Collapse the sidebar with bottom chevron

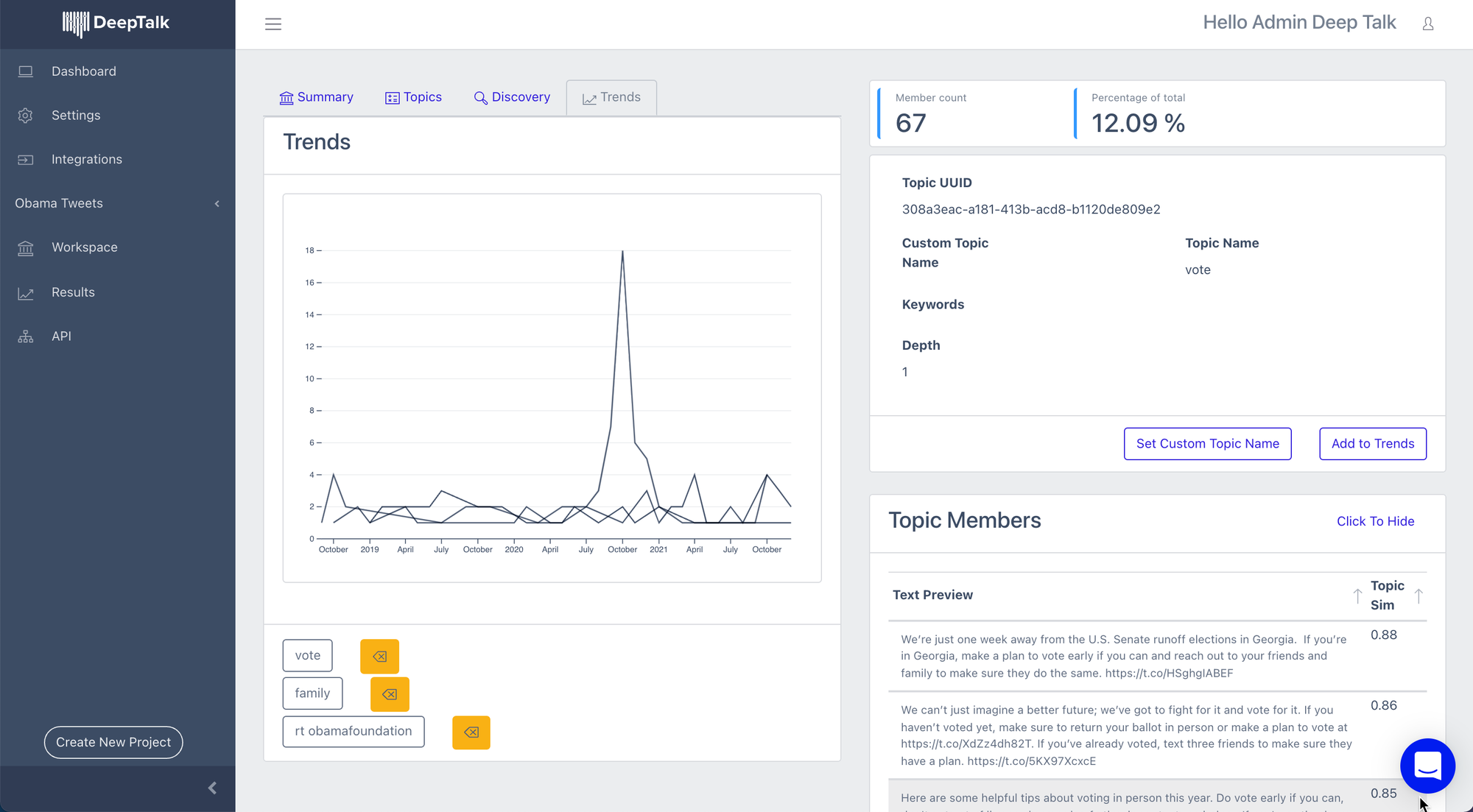(212, 788)
